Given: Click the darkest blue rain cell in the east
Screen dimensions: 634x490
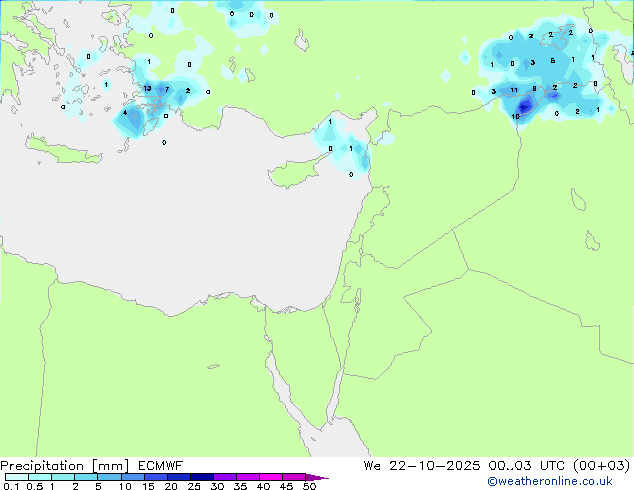Looking at the screenshot, I should [x=524, y=107].
